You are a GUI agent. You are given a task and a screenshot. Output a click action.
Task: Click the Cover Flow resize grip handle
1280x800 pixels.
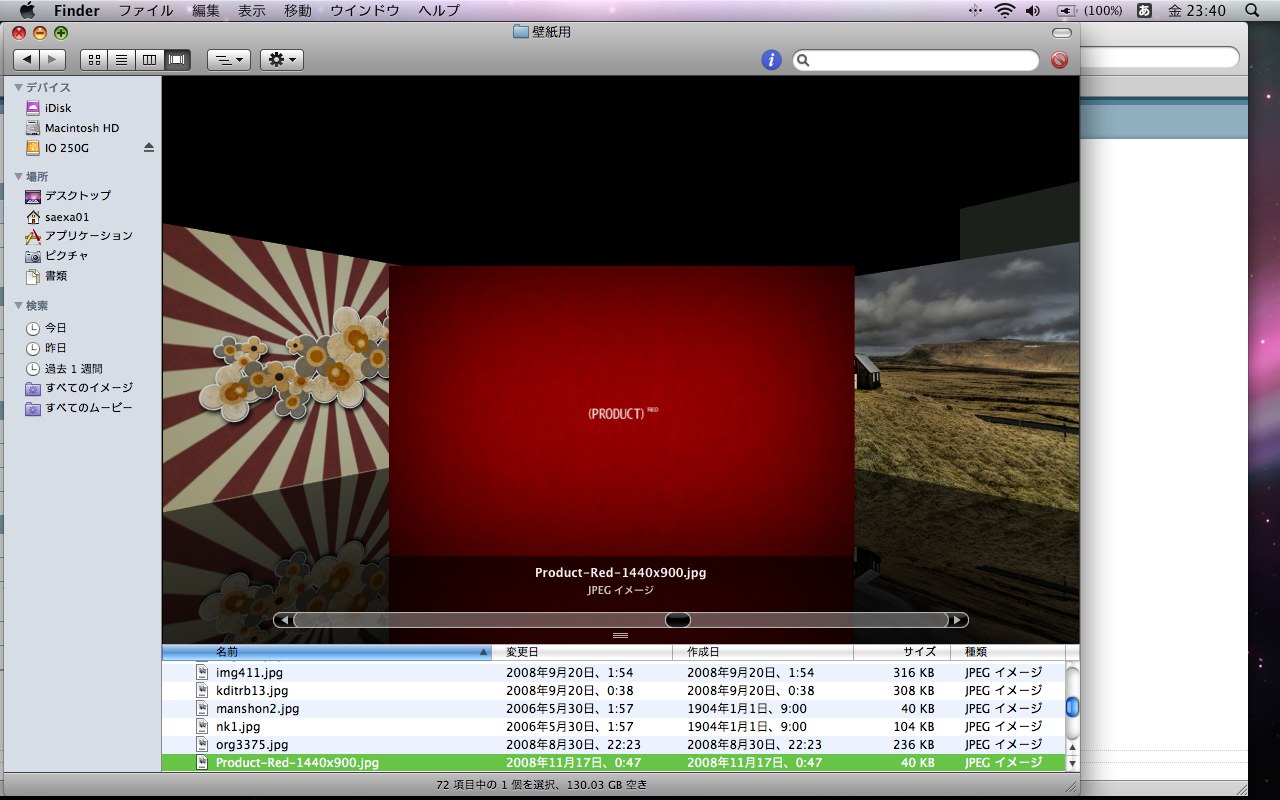620,636
